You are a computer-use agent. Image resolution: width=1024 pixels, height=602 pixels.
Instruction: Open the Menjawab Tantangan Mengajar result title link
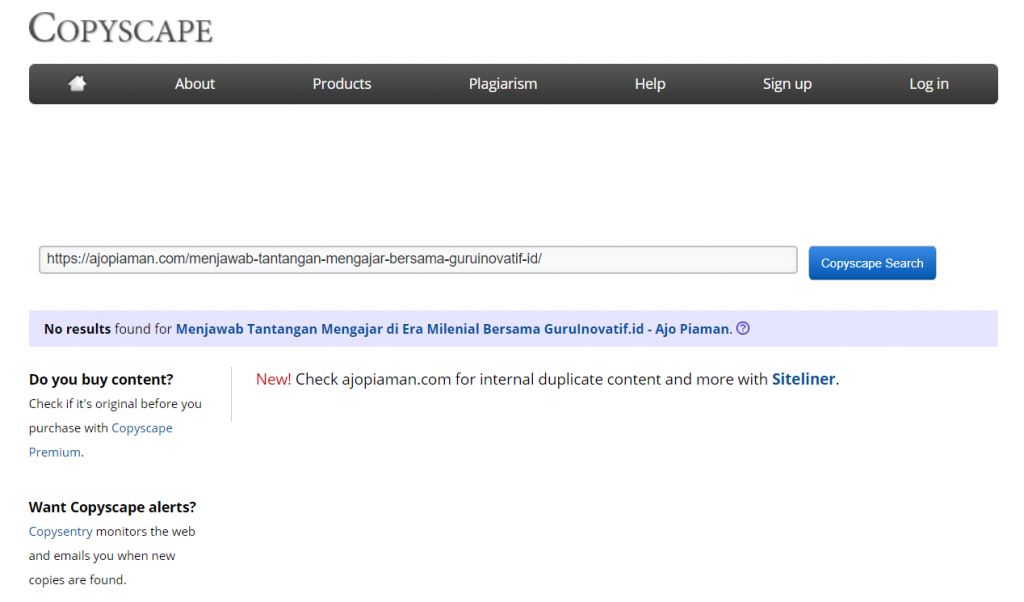click(453, 329)
